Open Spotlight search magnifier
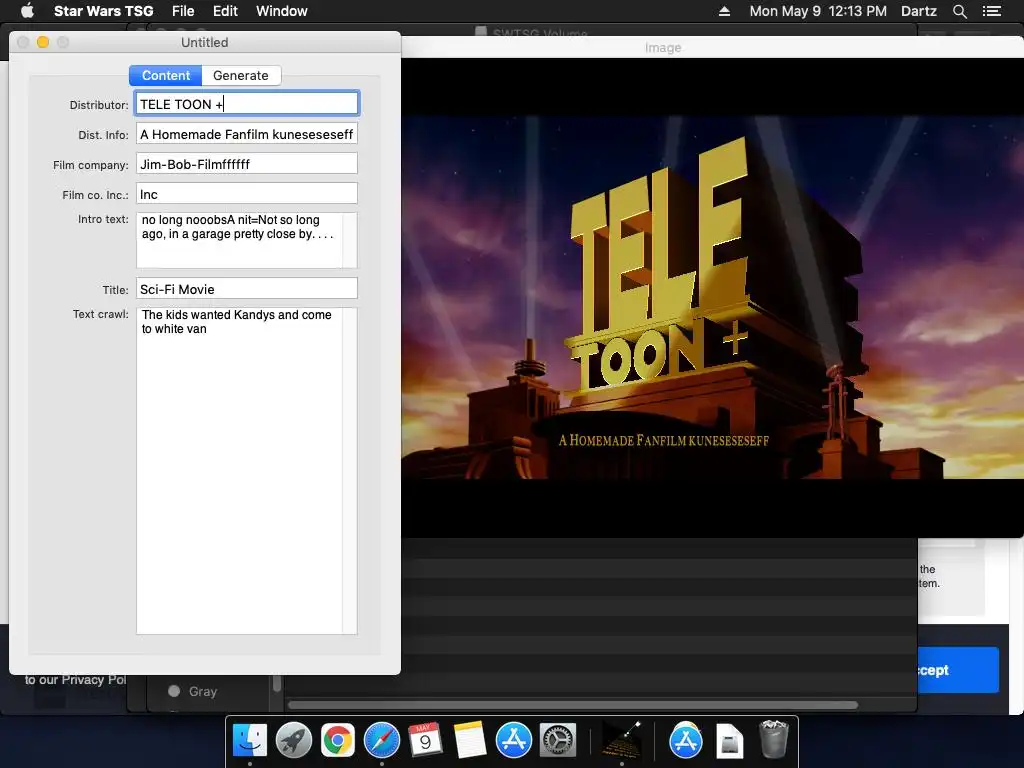This screenshot has width=1024, height=768. tap(959, 11)
